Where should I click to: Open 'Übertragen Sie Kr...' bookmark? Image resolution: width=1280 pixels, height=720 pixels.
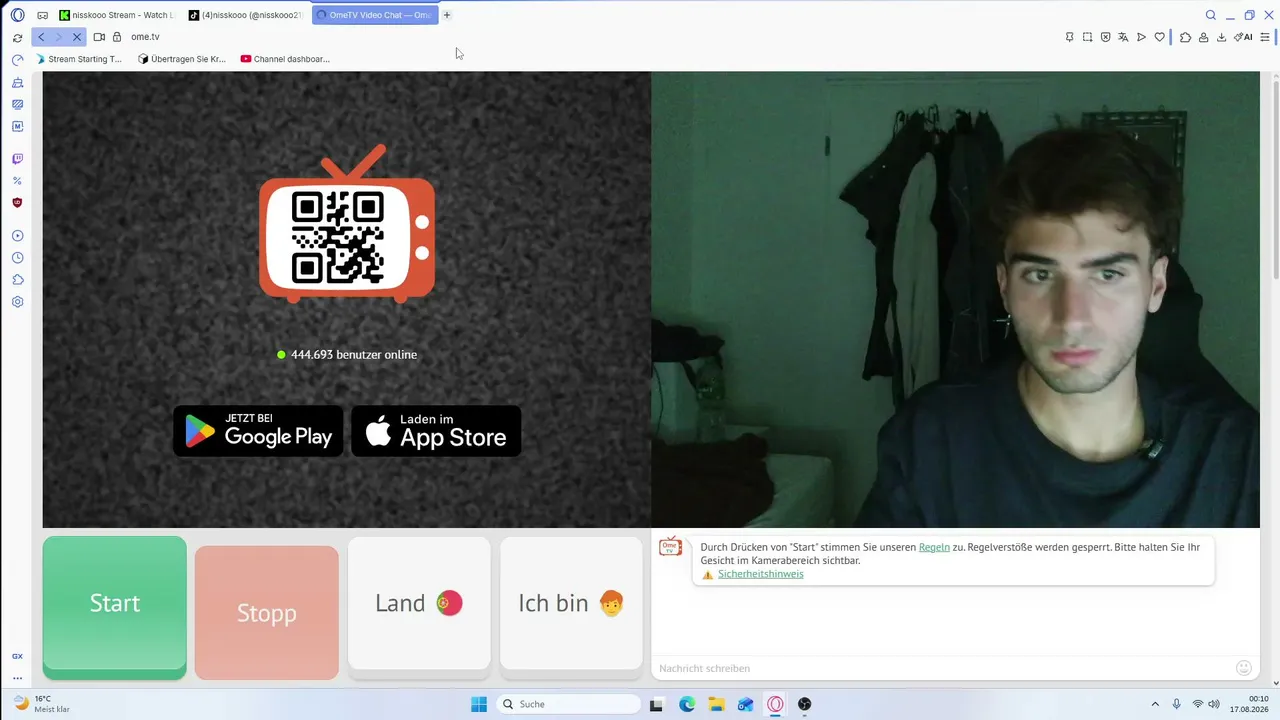[182, 59]
